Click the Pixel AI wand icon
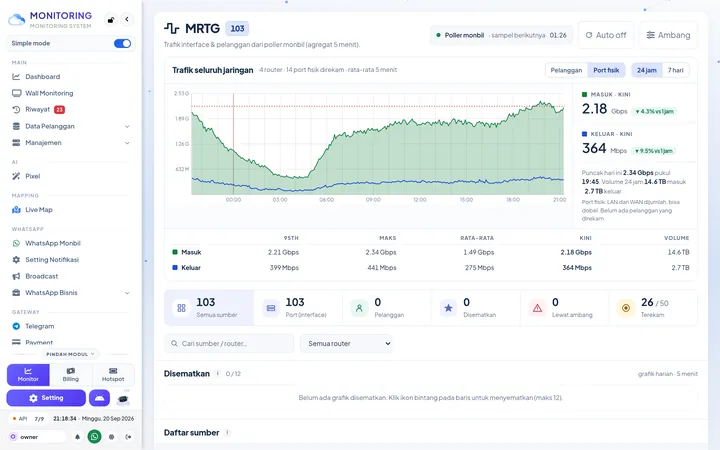The image size is (720, 450). [x=16, y=176]
